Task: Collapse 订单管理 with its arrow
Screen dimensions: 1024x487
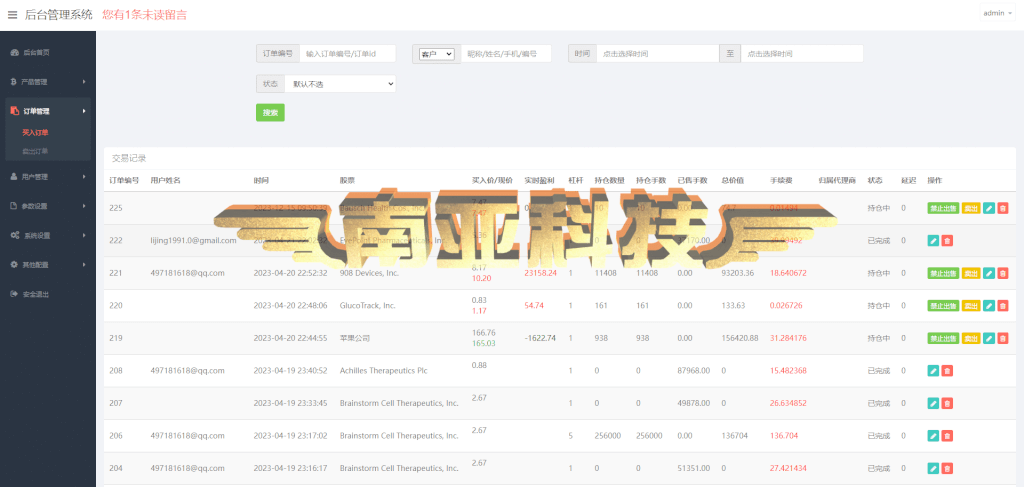Action: tap(84, 111)
